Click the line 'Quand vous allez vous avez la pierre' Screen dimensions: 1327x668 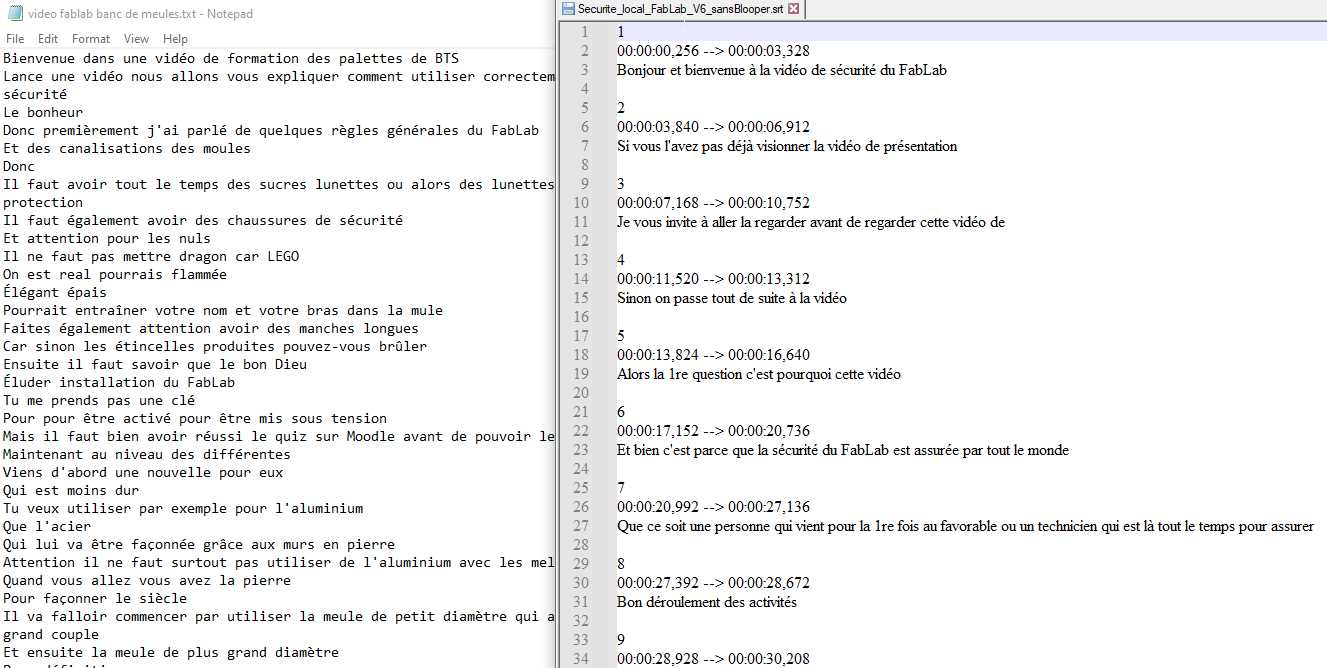coord(147,580)
